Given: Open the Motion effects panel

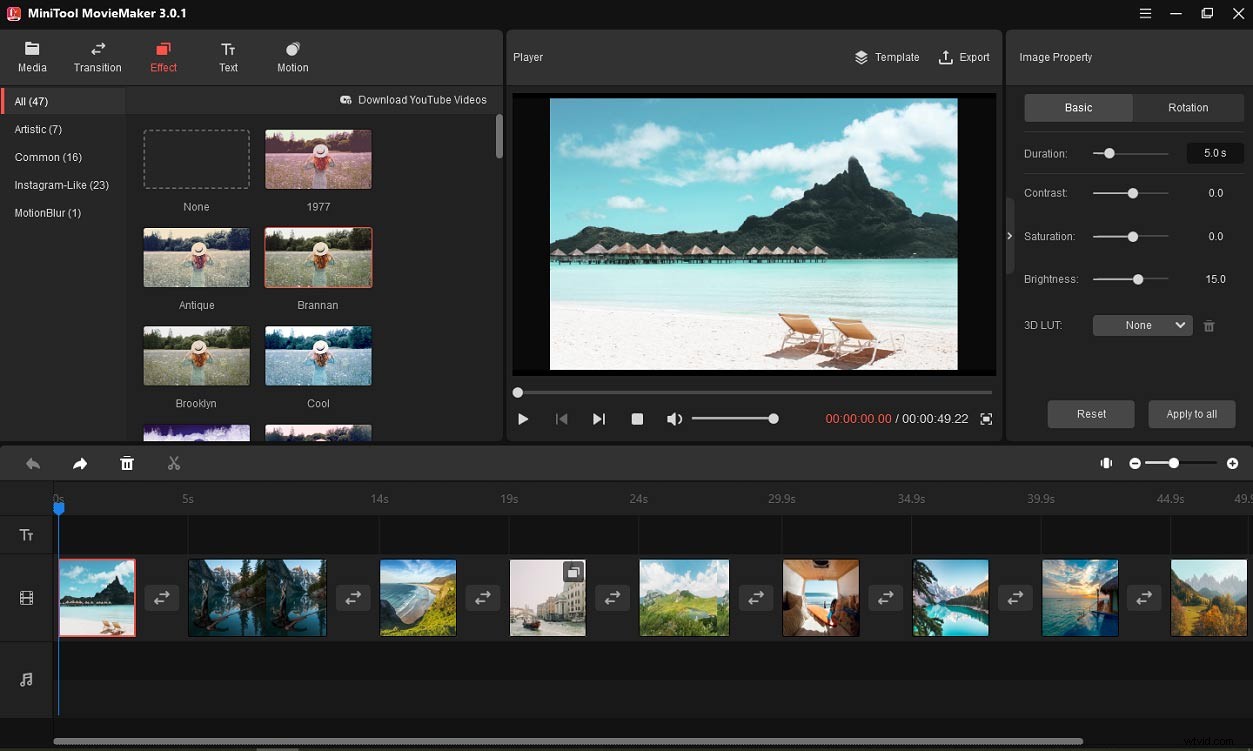Looking at the screenshot, I should click(x=292, y=56).
